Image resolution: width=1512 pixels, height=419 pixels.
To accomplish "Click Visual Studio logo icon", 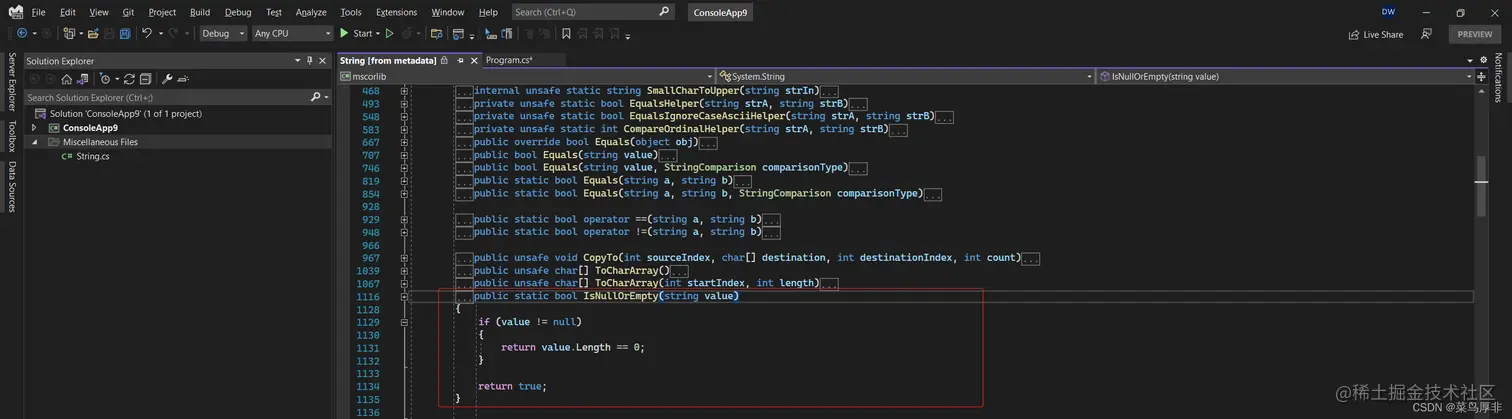I will pos(15,12).
